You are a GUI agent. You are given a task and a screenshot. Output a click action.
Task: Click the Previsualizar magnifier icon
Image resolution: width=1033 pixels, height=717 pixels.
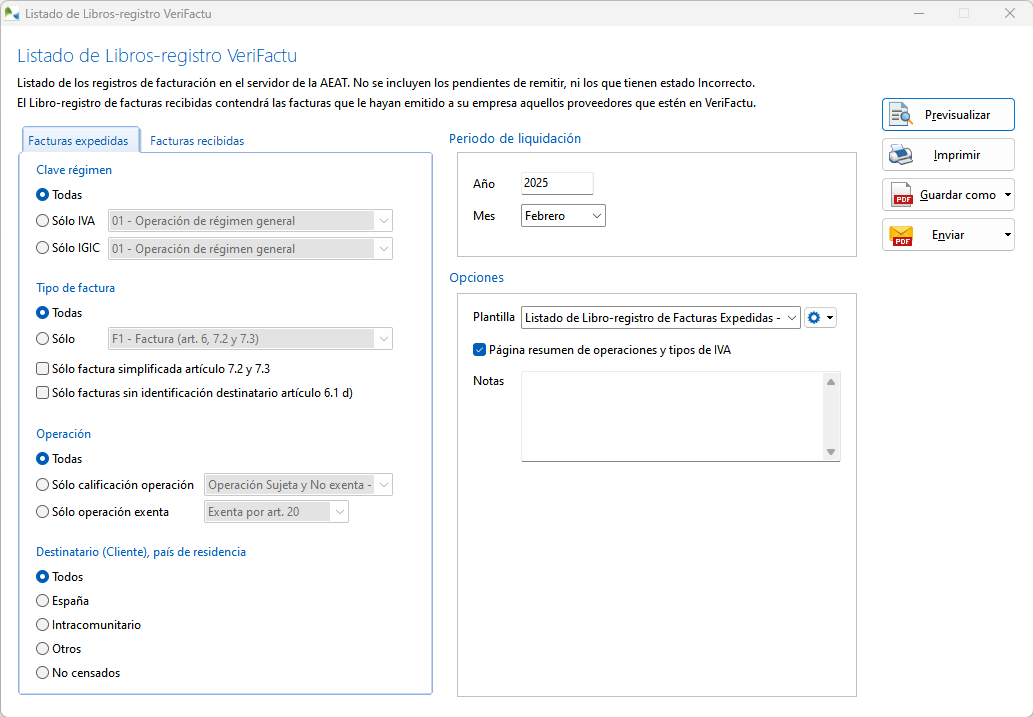(x=902, y=115)
